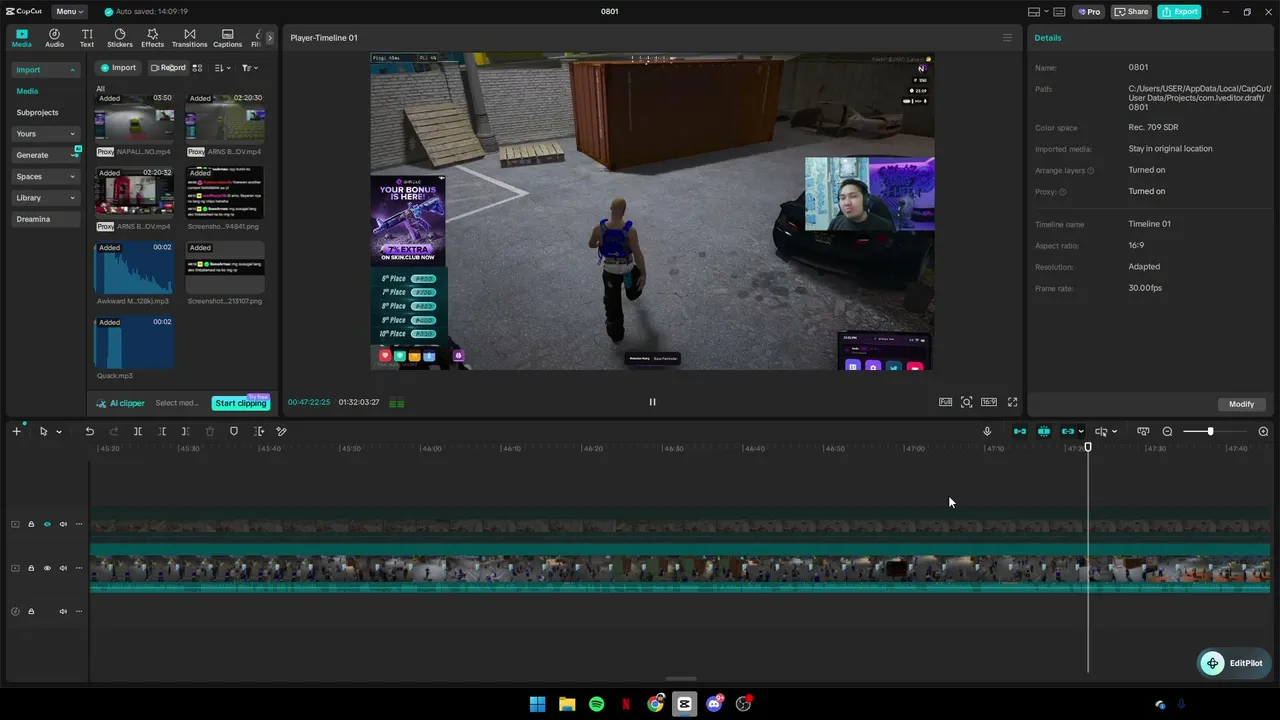Select Subprojects in the sidebar
The height and width of the screenshot is (720, 1280).
click(37, 113)
